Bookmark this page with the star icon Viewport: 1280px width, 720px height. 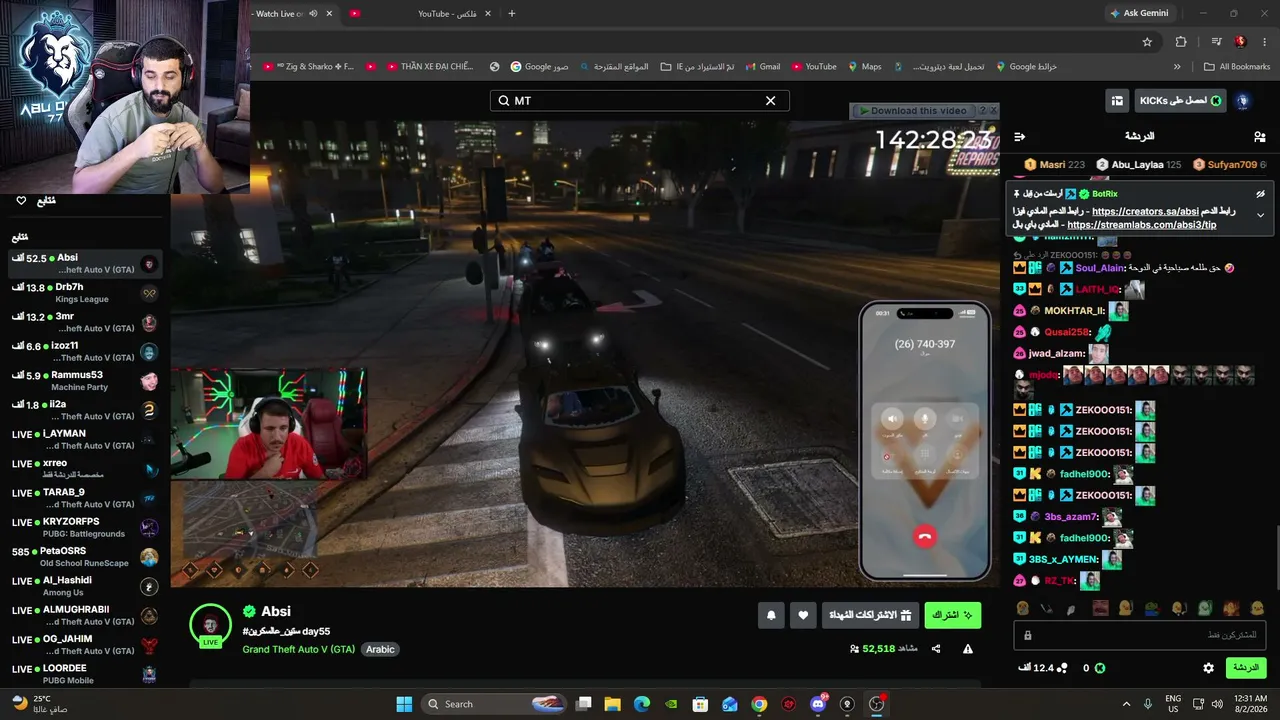pyautogui.click(x=1147, y=42)
